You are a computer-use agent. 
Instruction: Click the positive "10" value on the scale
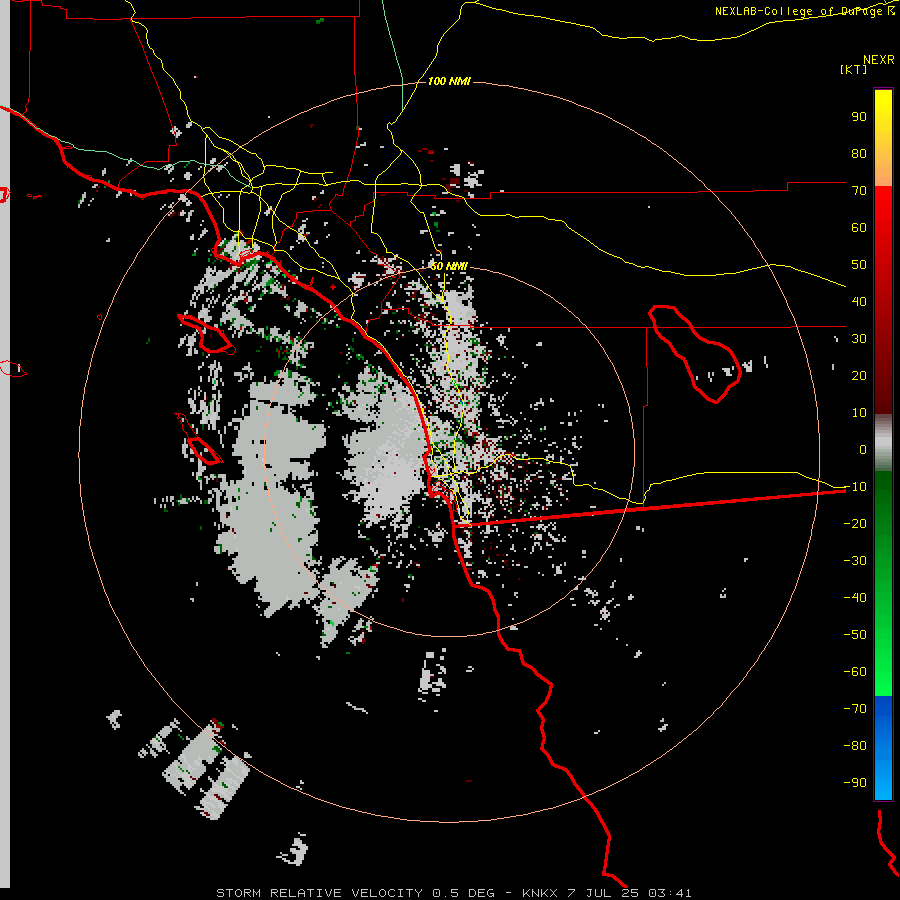coord(859,413)
